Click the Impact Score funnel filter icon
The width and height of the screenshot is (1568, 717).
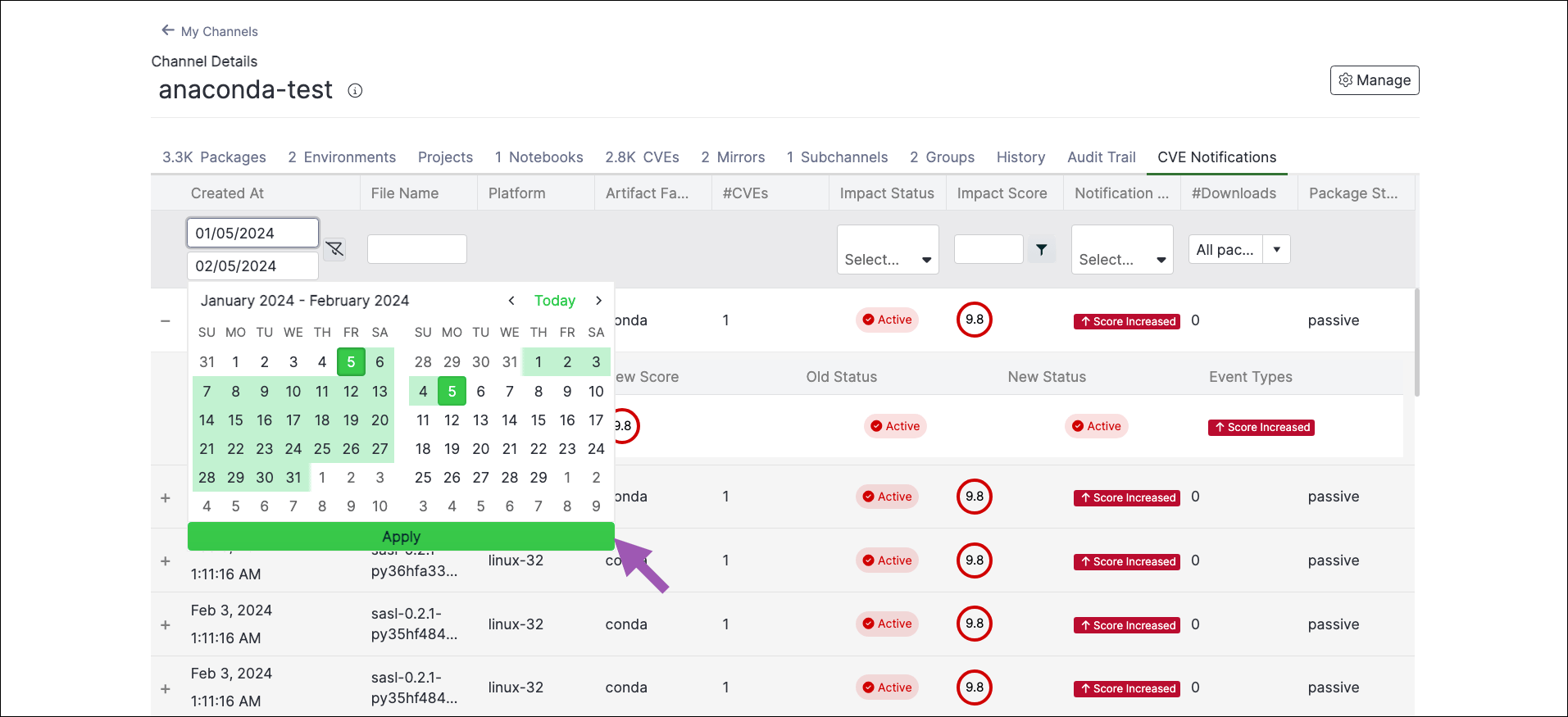click(1041, 249)
